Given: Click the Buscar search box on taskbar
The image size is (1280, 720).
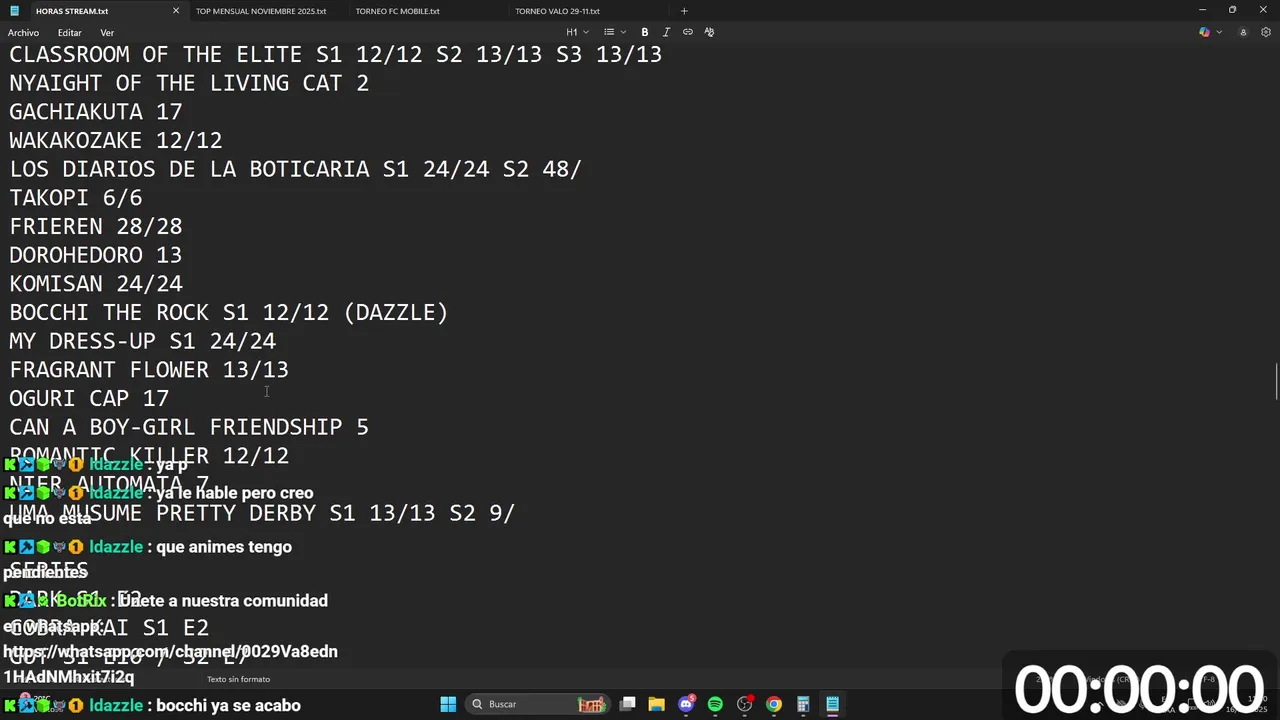Looking at the screenshot, I should pos(538,704).
